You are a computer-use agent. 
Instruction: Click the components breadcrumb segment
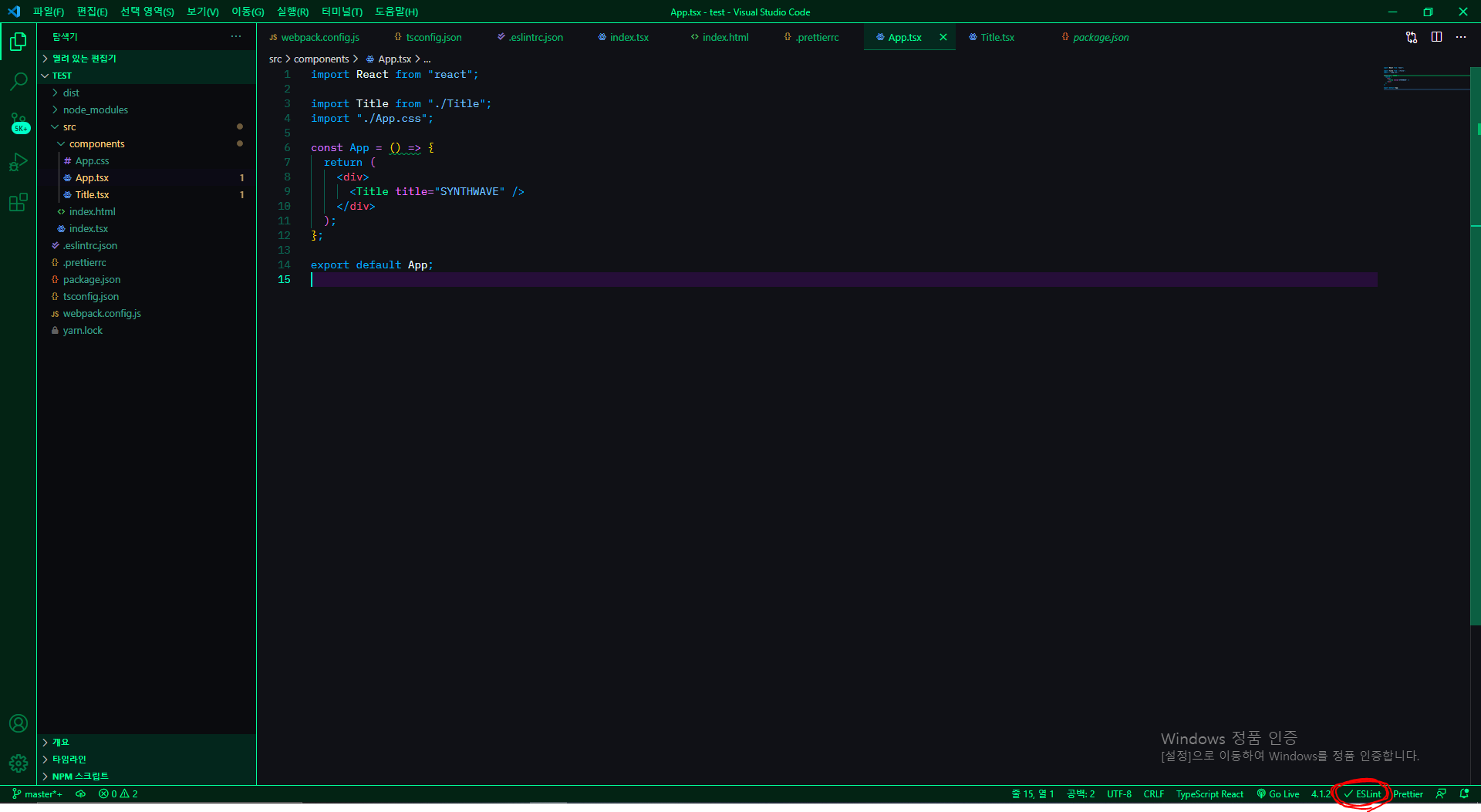click(321, 59)
